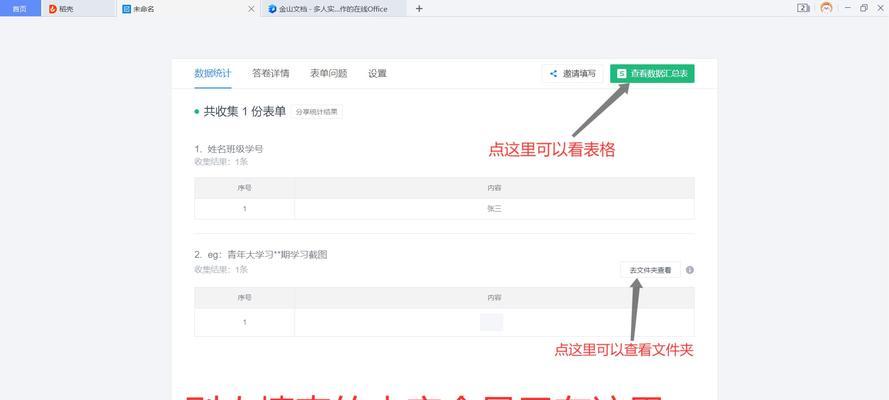889x400 pixels.
Task: Switch to 数据统计 tab
Action: (x=213, y=74)
